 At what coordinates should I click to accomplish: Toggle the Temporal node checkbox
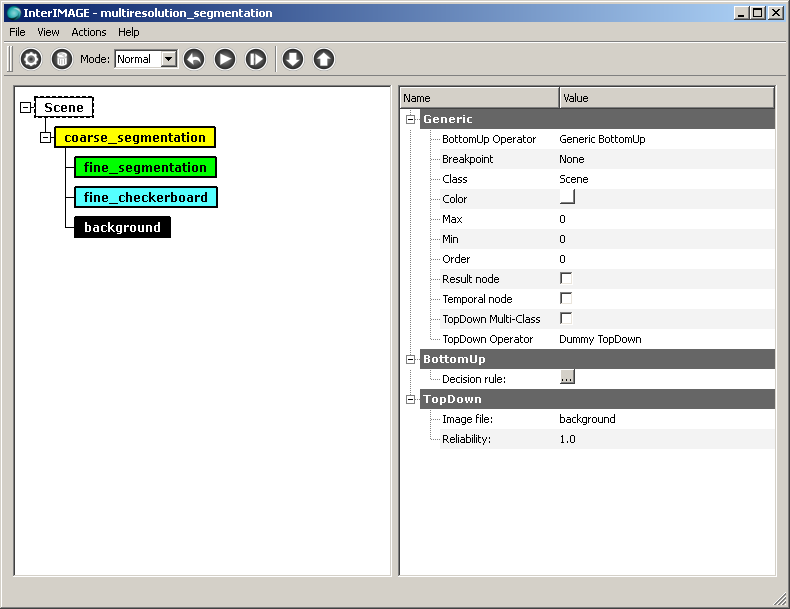566,298
